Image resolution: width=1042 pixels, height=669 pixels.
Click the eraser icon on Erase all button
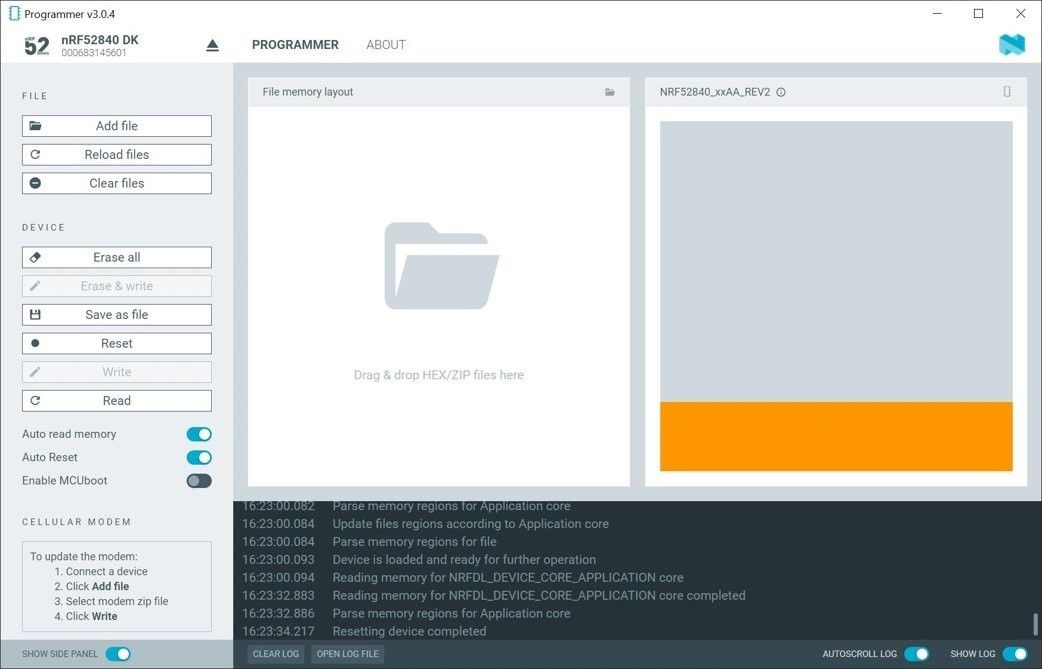36,257
